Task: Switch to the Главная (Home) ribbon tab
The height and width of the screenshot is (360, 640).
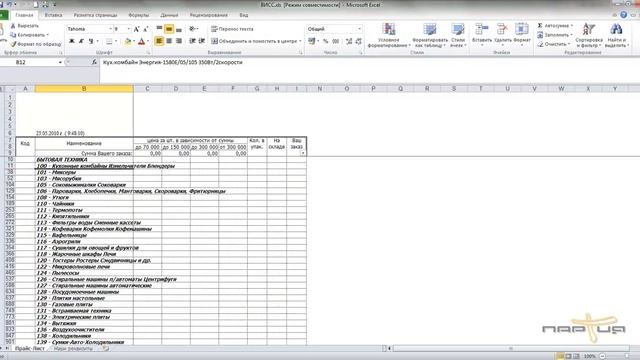Action: 24,15
